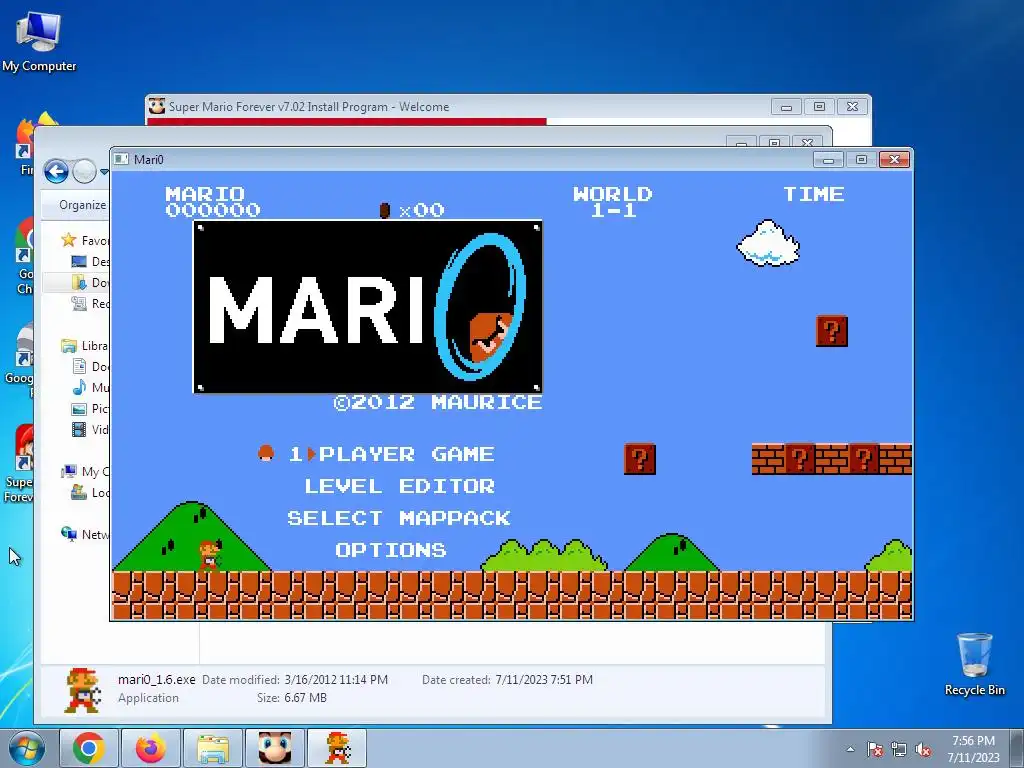1024x768 pixels.
Task: Show hidden system tray icons
Action: [850, 749]
